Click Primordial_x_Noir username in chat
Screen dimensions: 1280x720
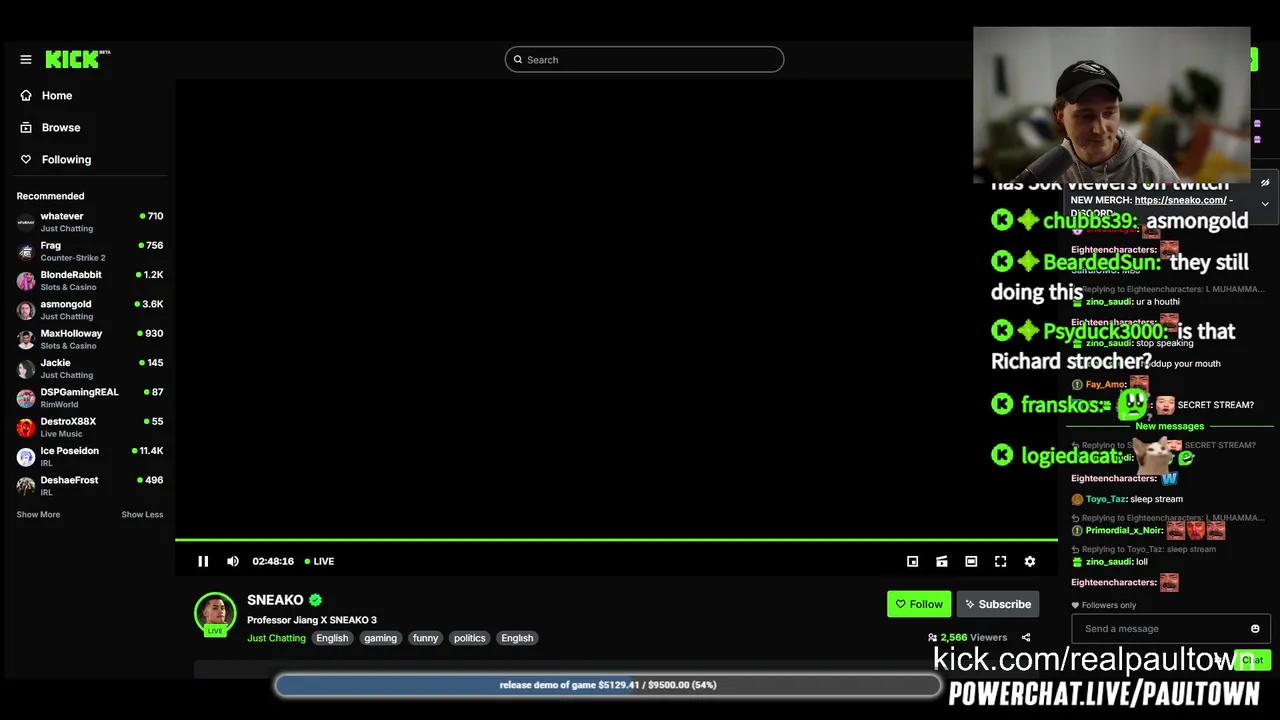click(1124, 530)
